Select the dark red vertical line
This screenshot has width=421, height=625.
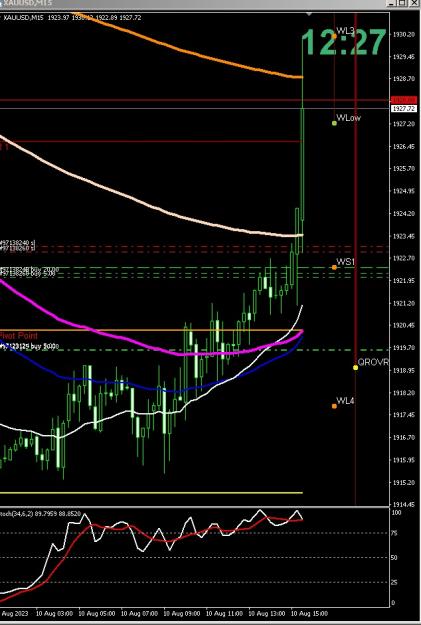355,259
